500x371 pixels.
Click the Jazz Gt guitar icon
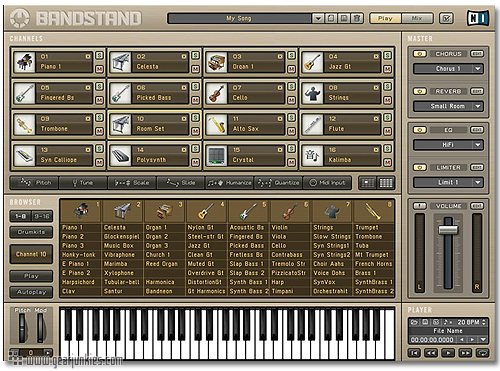[x=312, y=62]
